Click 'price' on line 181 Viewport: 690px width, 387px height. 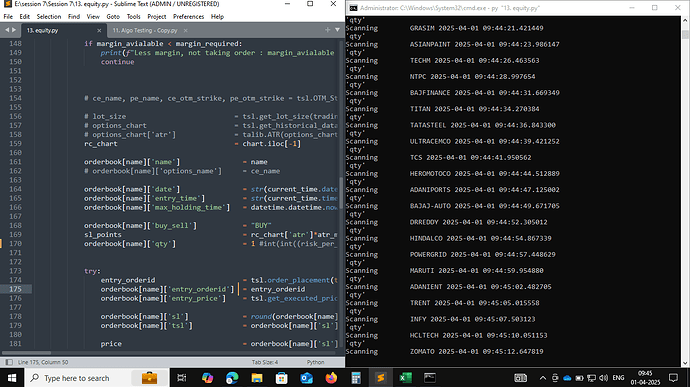(111, 343)
